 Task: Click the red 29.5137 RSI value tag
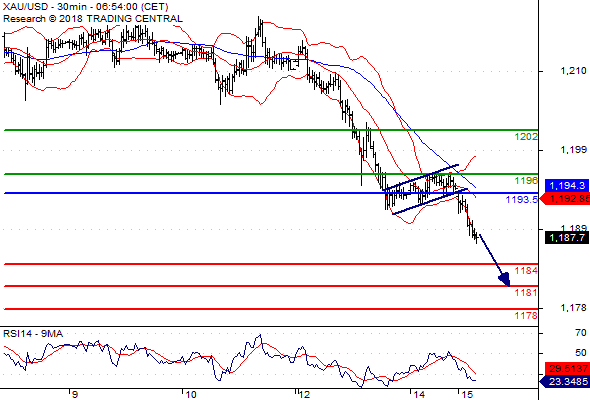[567, 368]
